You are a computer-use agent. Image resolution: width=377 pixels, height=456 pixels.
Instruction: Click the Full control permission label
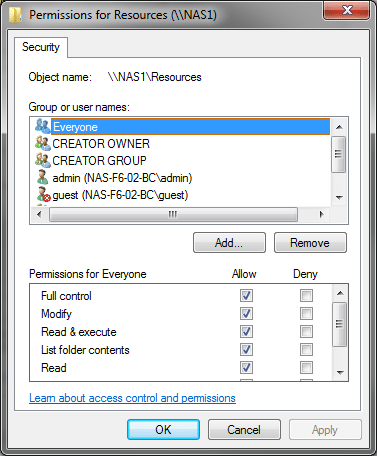point(66,296)
